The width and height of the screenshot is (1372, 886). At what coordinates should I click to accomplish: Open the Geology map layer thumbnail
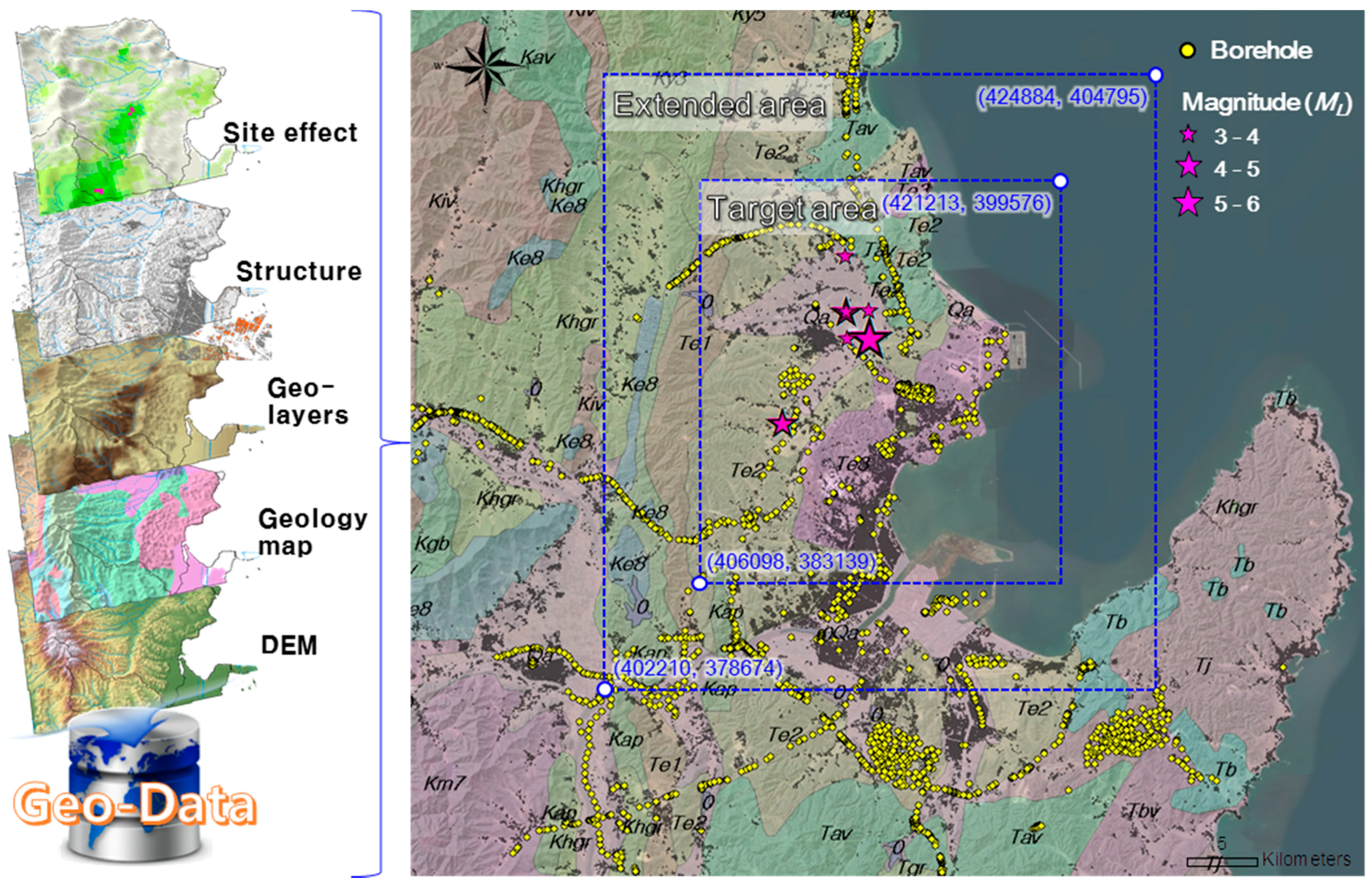click(x=124, y=541)
